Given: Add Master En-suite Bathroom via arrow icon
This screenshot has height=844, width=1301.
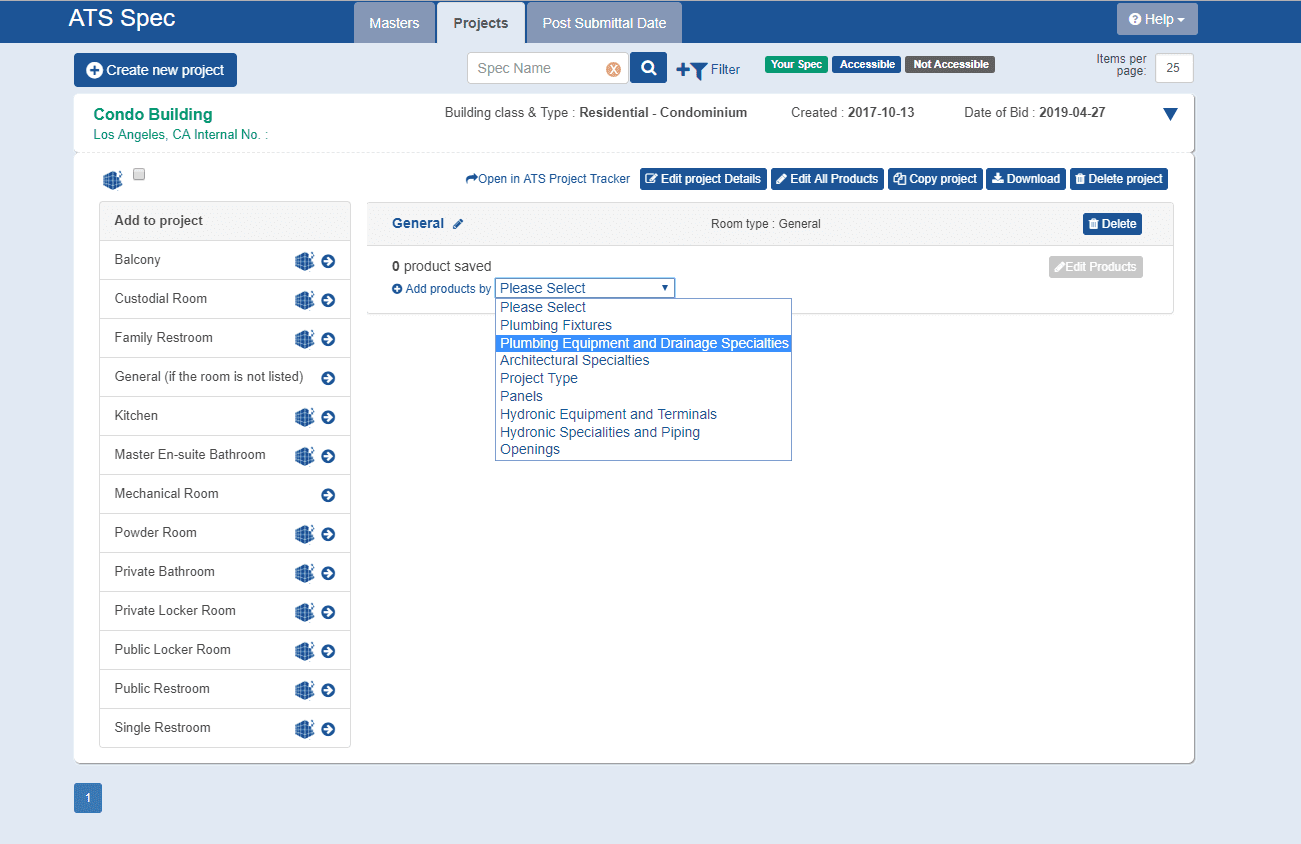Looking at the screenshot, I should click(x=328, y=457).
